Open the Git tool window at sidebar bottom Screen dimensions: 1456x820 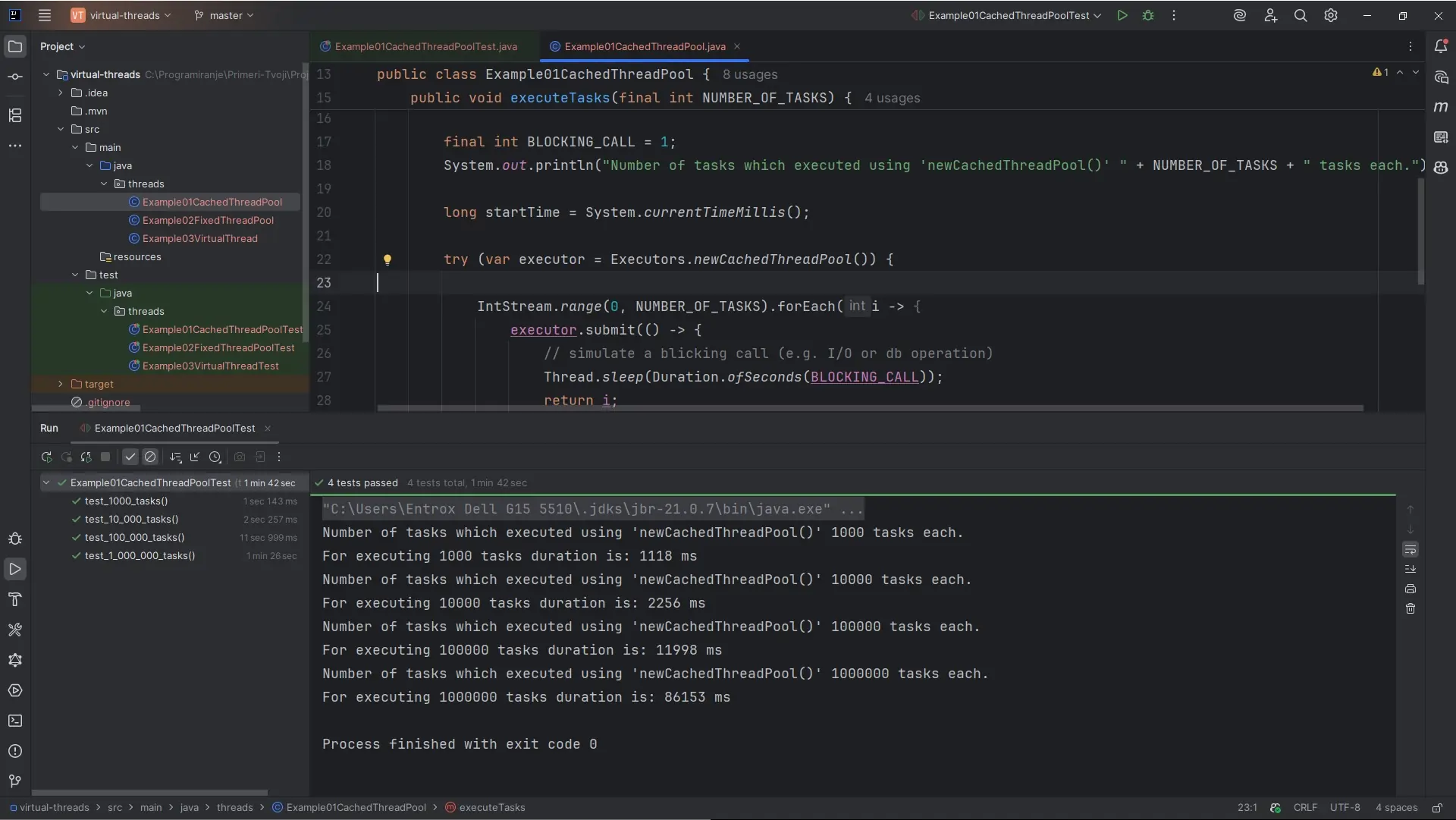tap(15, 781)
